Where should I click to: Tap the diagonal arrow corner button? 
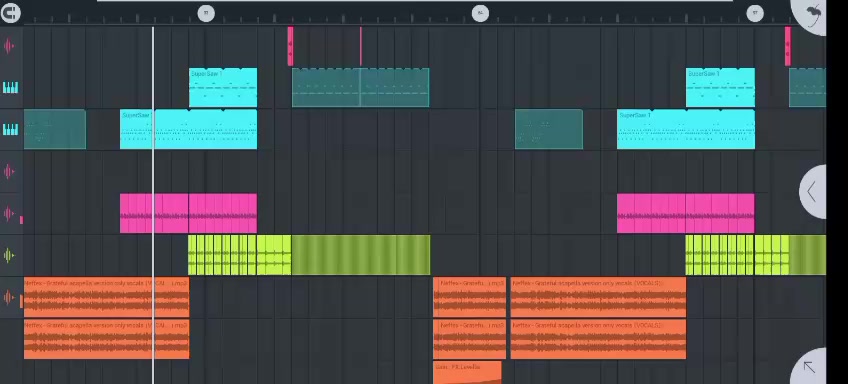coord(810,367)
